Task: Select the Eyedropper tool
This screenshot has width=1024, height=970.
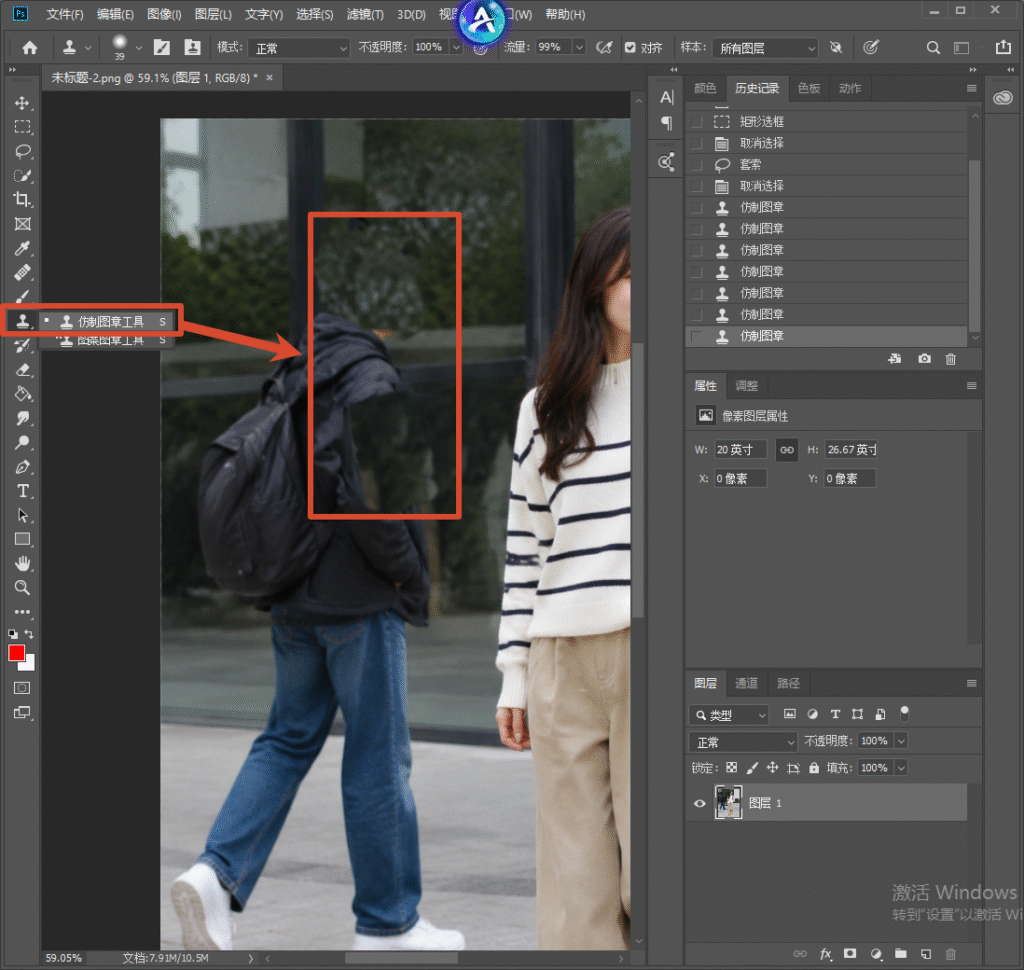Action: click(x=22, y=248)
